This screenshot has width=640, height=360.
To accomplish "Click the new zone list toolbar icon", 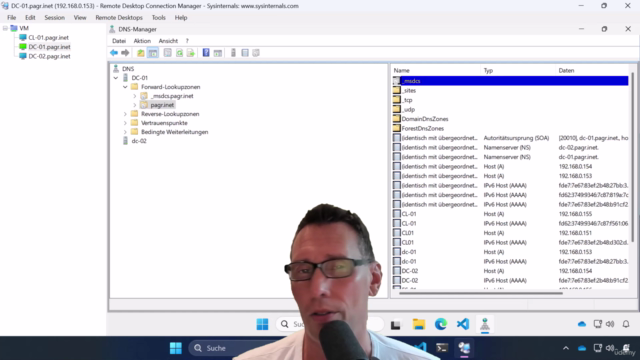I will point(245,53).
